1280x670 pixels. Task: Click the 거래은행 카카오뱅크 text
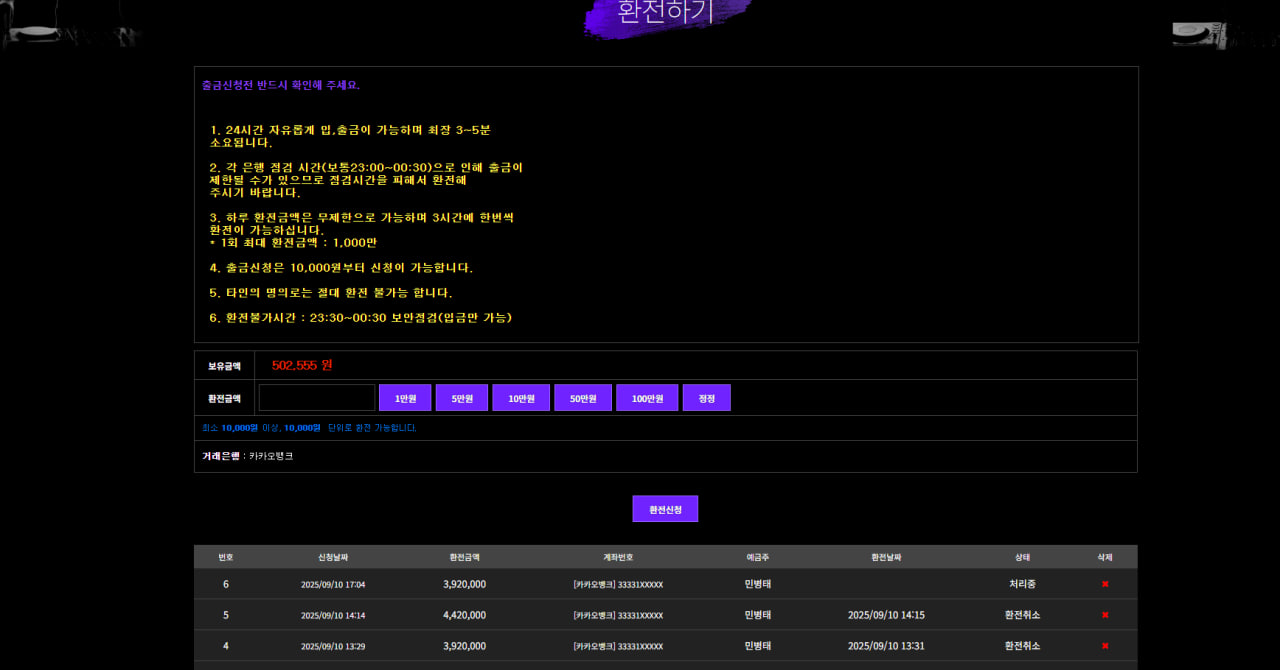(x=248, y=456)
